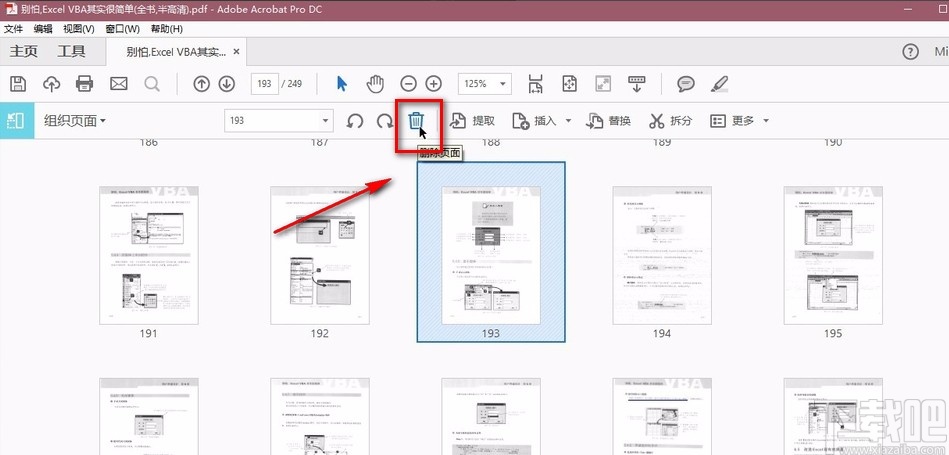The image size is (949, 455).
Task: Select page 194 thumbnail
Action: 662,255
